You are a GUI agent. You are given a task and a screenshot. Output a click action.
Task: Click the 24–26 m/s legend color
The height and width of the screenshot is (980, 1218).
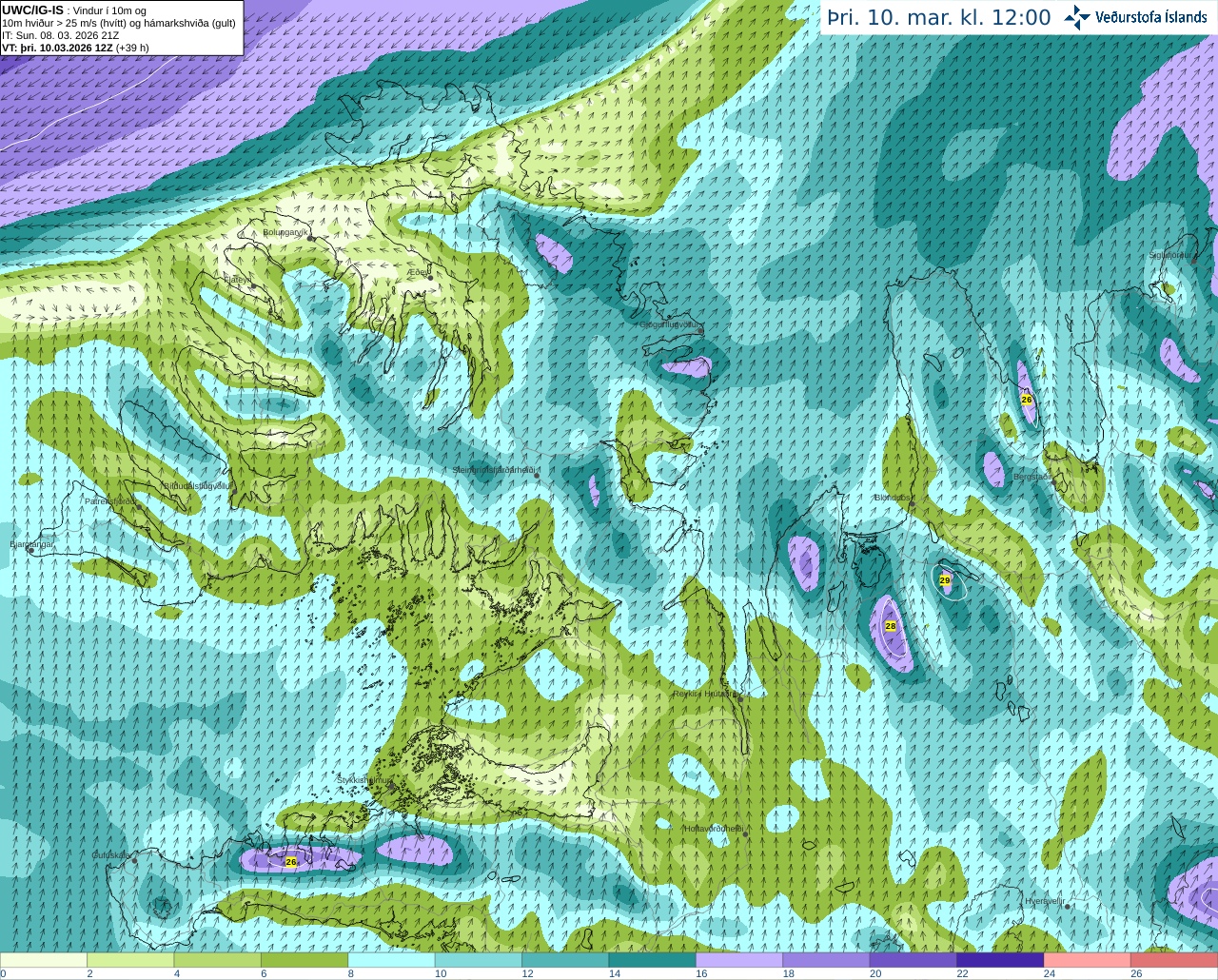point(1088,960)
